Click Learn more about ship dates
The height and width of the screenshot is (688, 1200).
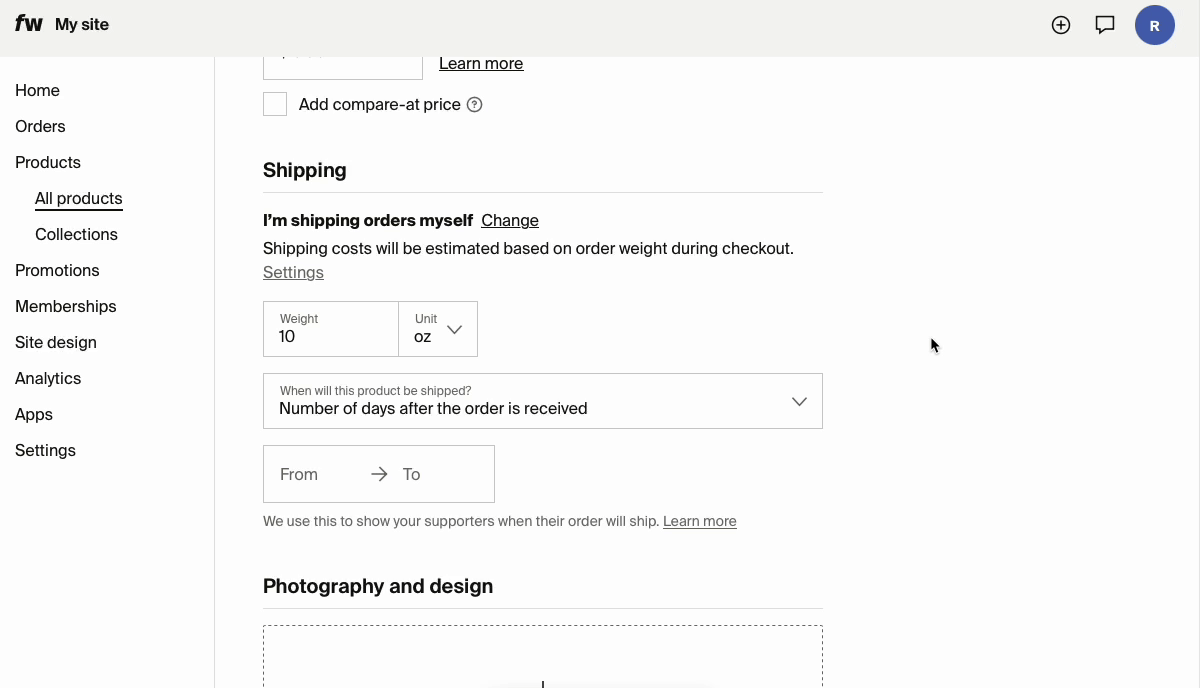(x=700, y=521)
